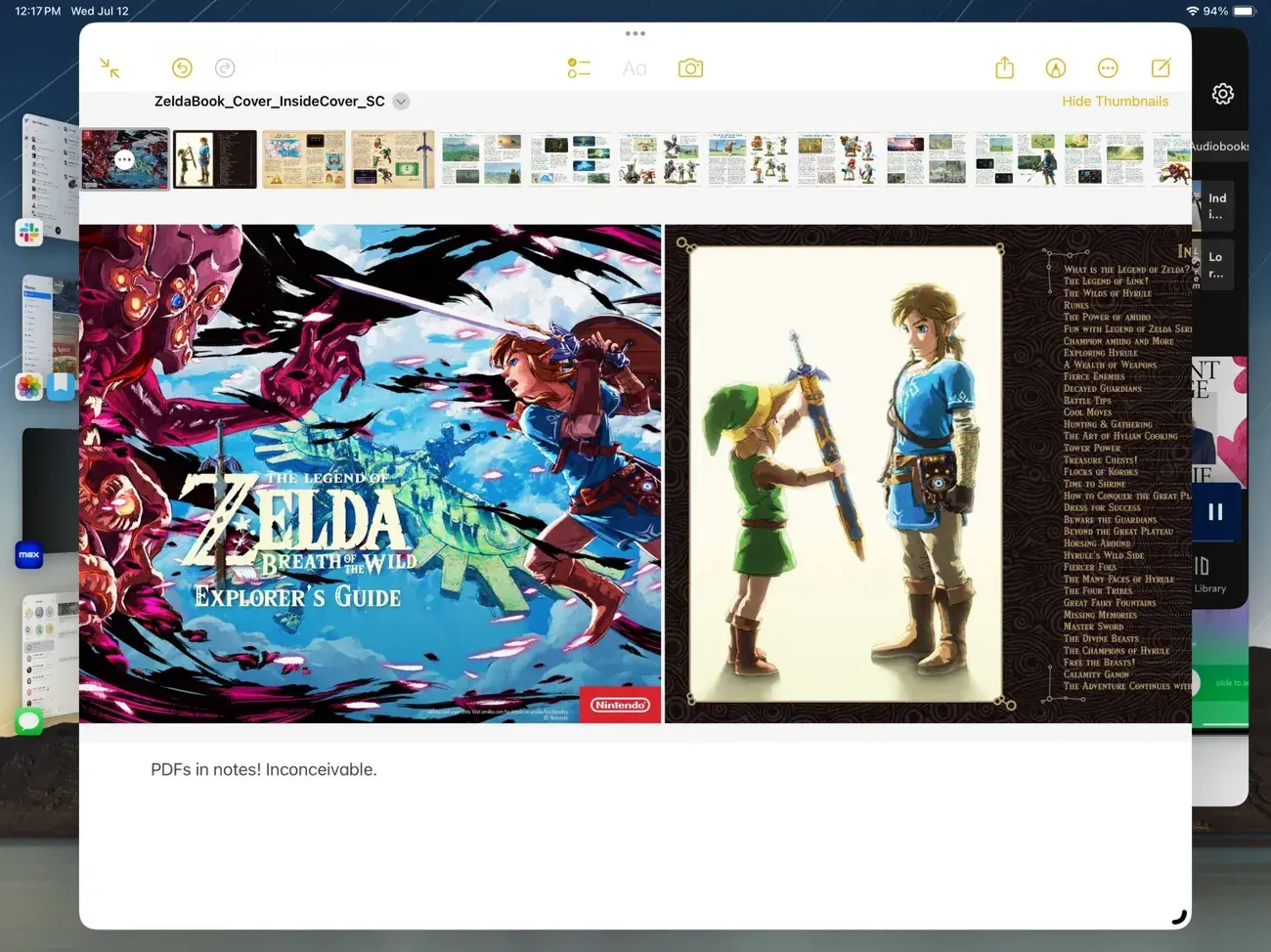Tap the undo arrow icon
Image resolution: width=1271 pixels, height=952 pixels.
click(182, 68)
